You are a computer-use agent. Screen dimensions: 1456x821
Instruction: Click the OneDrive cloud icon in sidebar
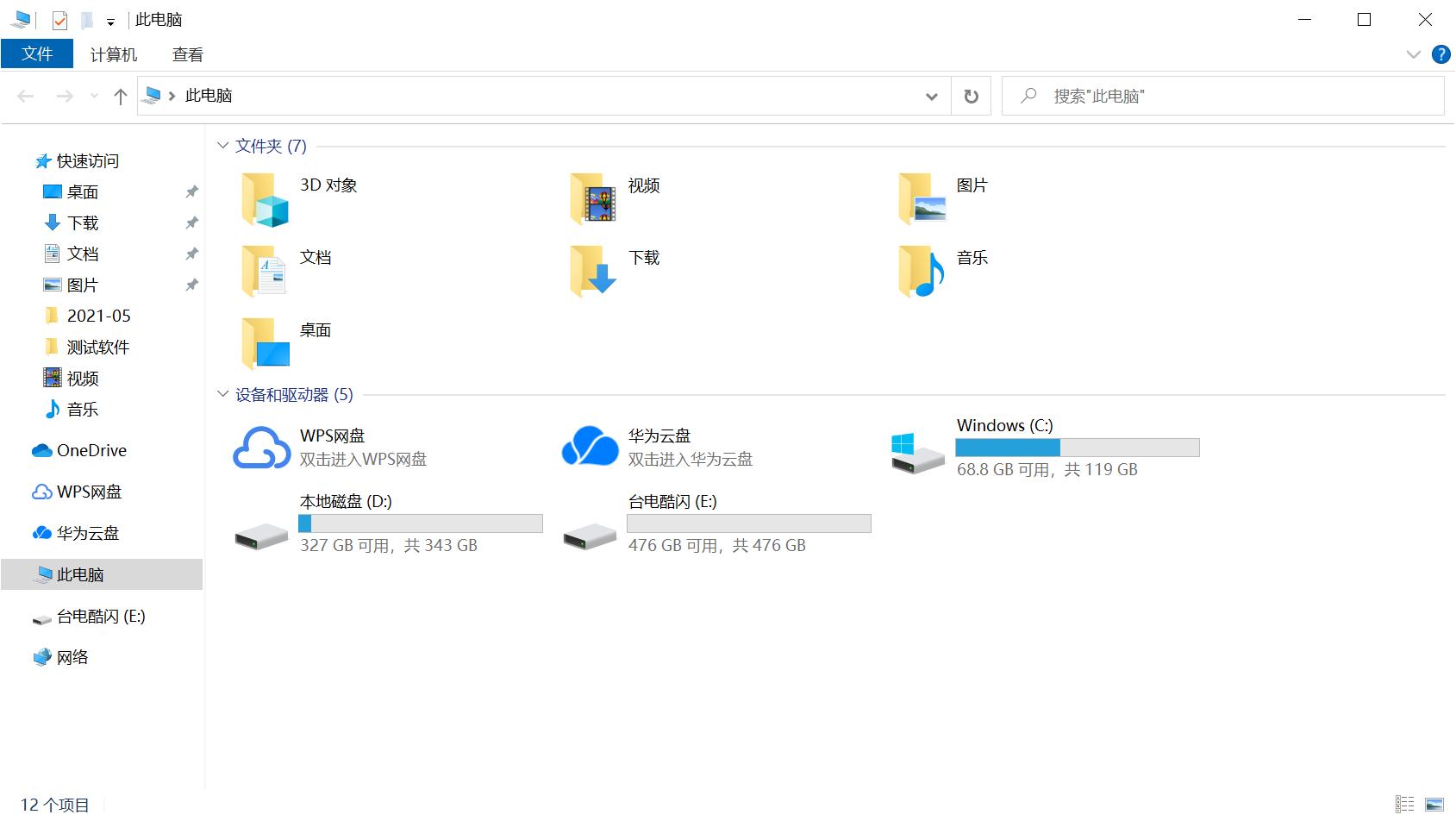42,451
